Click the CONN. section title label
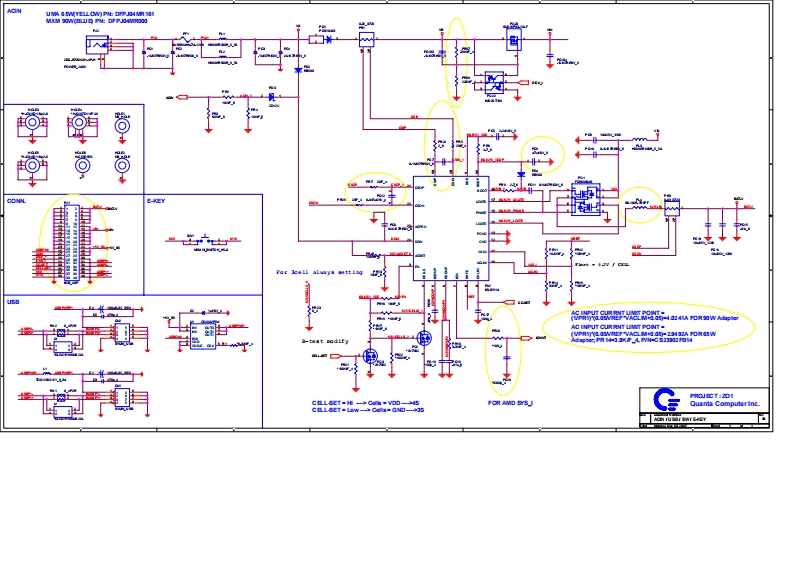Viewport: 793px width, 561px height. [x=17, y=200]
